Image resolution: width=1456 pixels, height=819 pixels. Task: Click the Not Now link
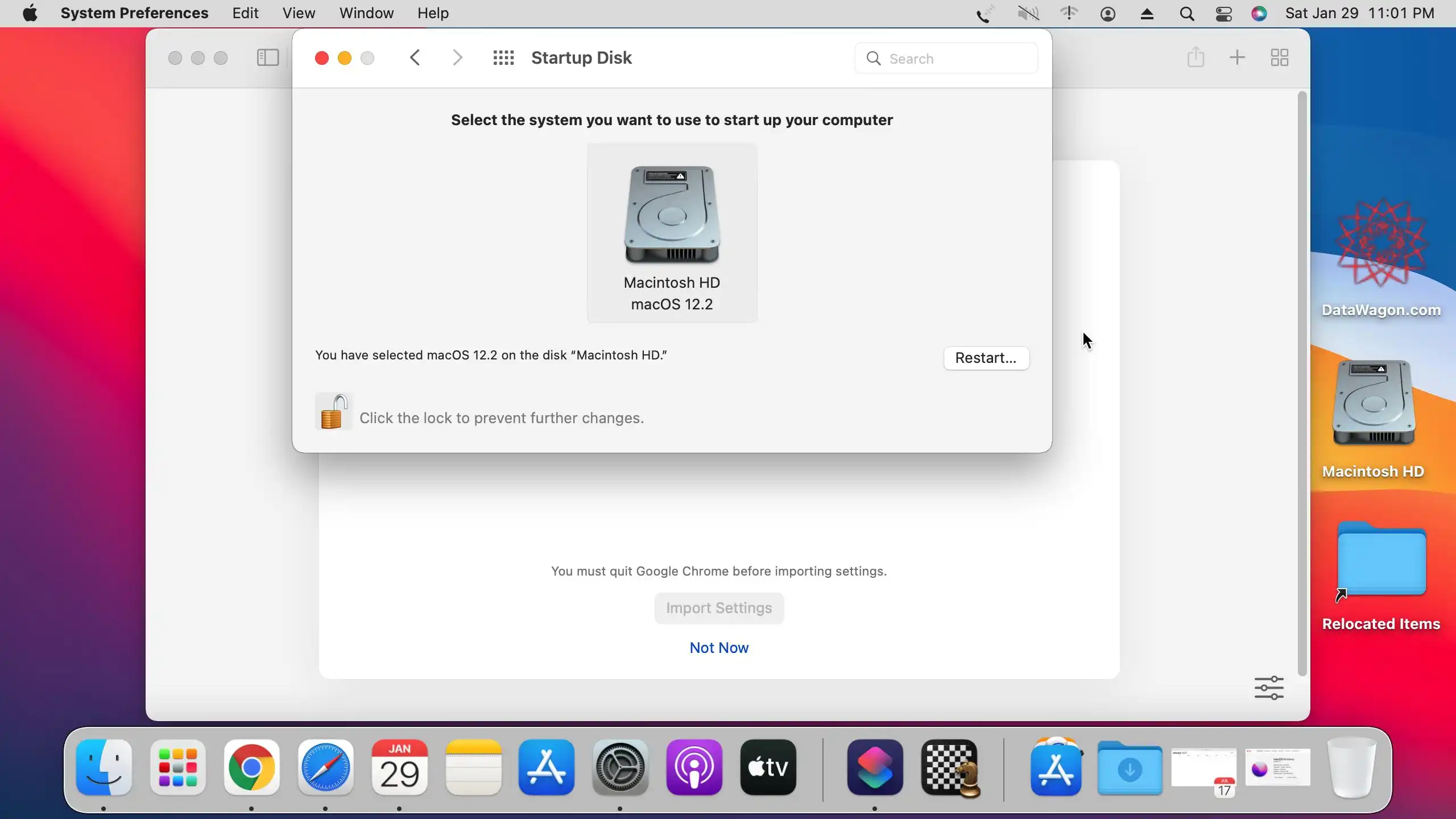719,648
